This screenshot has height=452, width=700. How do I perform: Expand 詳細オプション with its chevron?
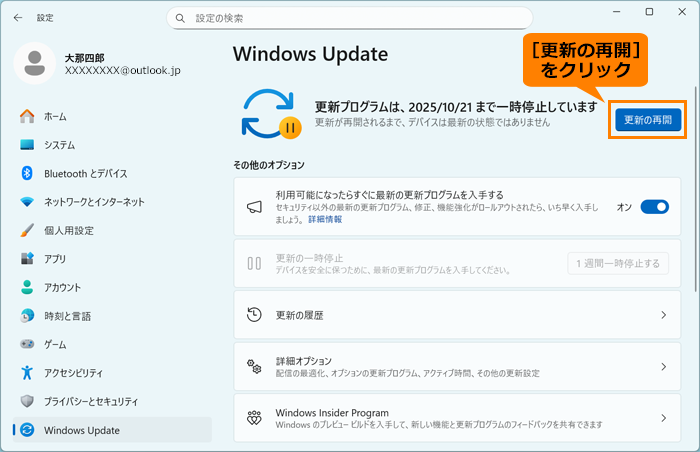pyautogui.click(x=664, y=367)
